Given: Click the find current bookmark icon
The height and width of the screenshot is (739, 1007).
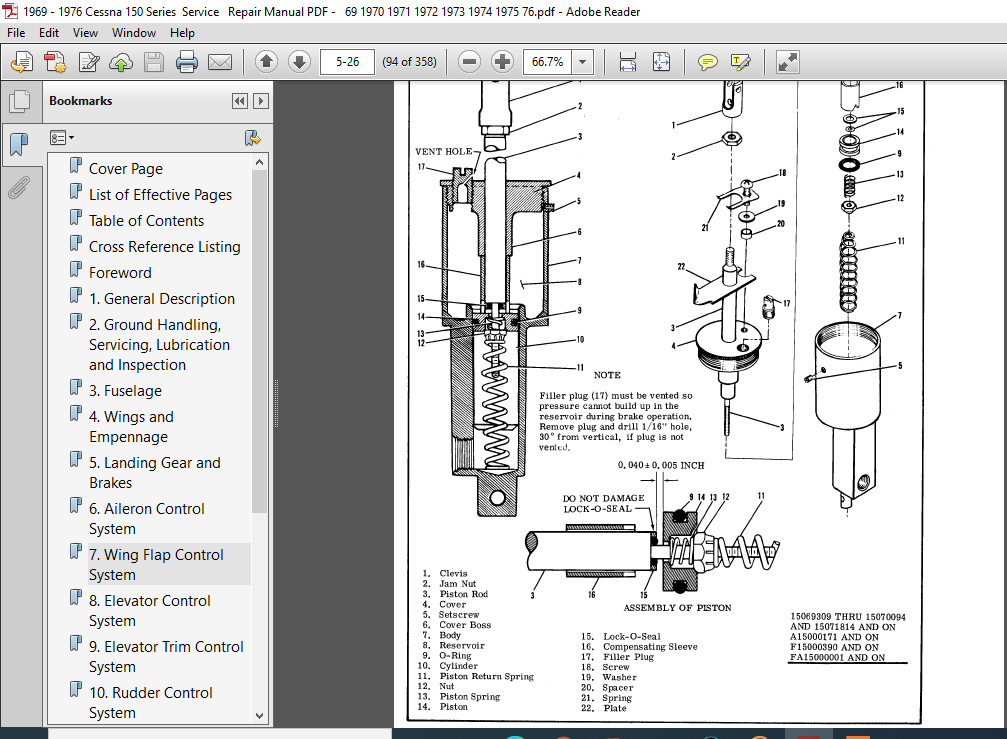Looking at the screenshot, I should (x=252, y=138).
